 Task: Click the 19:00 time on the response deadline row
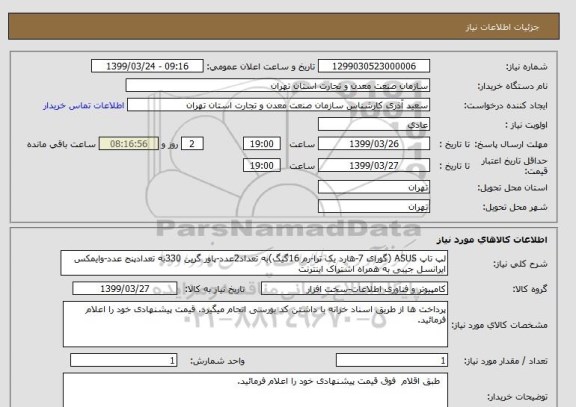(x=262, y=144)
